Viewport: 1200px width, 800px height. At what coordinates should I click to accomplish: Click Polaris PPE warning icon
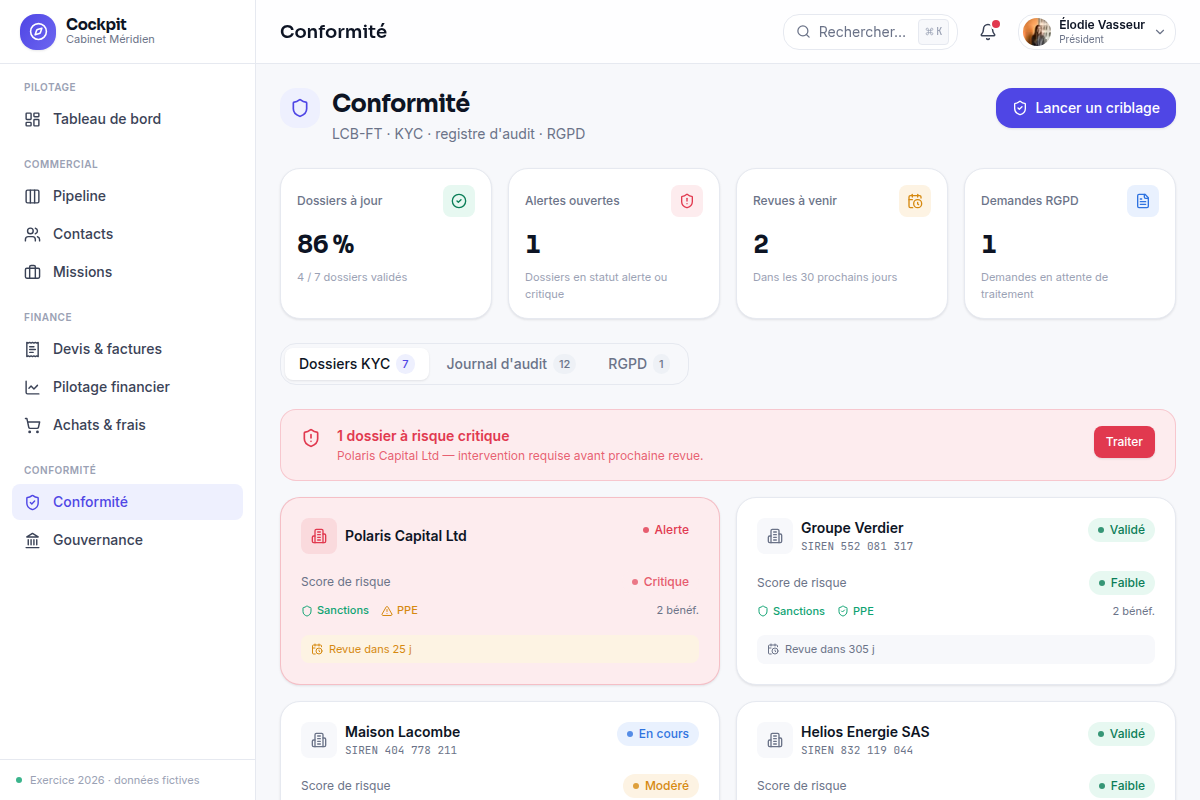click(387, 610)
